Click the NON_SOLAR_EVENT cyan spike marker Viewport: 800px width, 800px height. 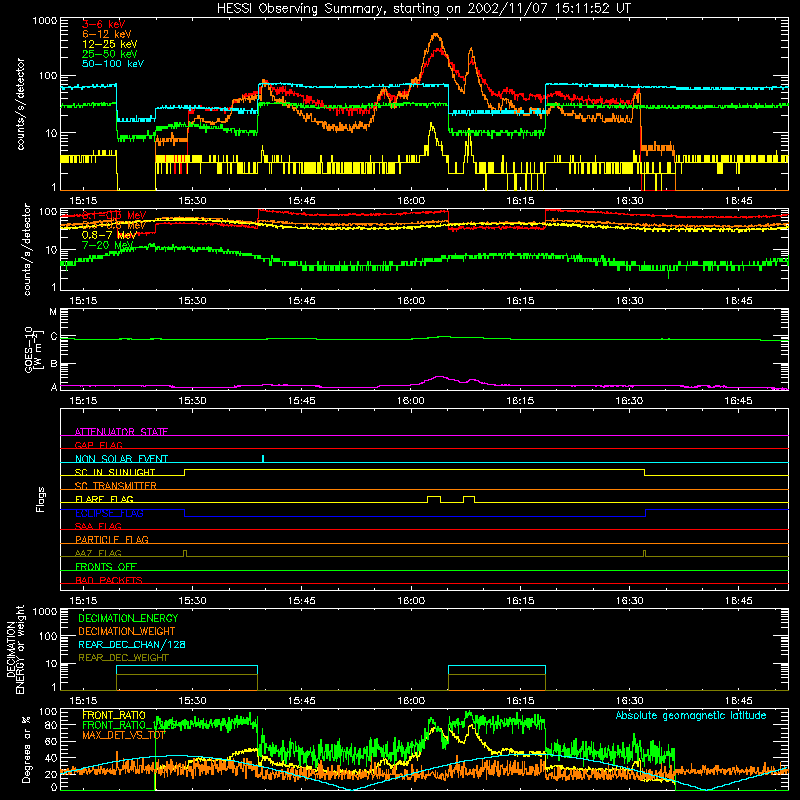tap(263, 458)
